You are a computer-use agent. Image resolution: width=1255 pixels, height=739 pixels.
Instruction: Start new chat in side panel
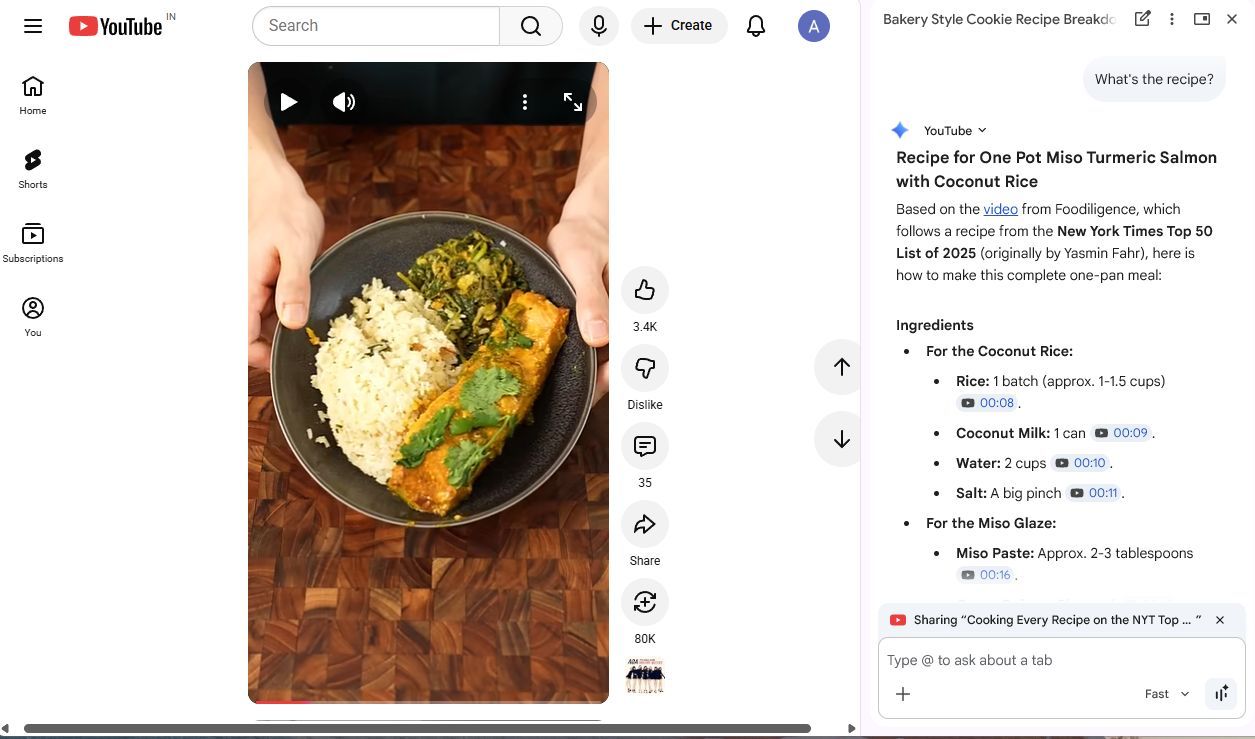point(1142,19)
